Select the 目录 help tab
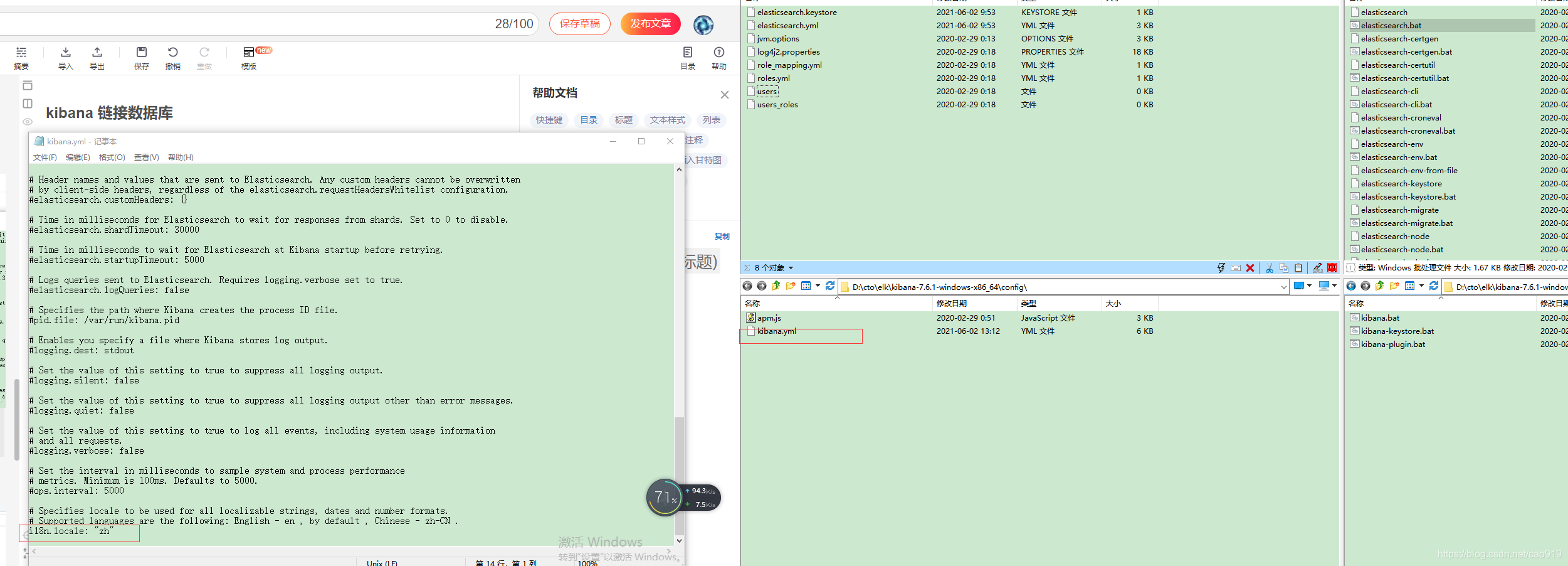1568x566 pixels. (589, 120)
